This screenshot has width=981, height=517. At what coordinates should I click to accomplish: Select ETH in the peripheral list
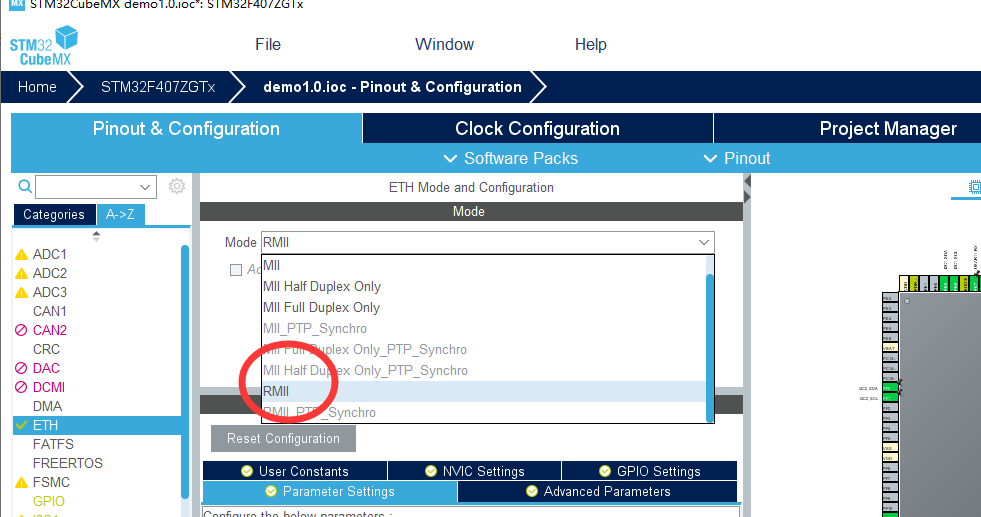tap(97, 425)
